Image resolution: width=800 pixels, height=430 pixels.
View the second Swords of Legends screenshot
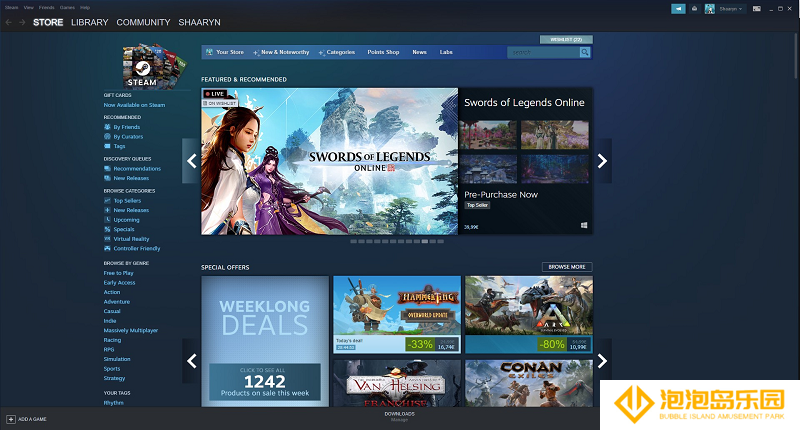click(x=555, y=135)
